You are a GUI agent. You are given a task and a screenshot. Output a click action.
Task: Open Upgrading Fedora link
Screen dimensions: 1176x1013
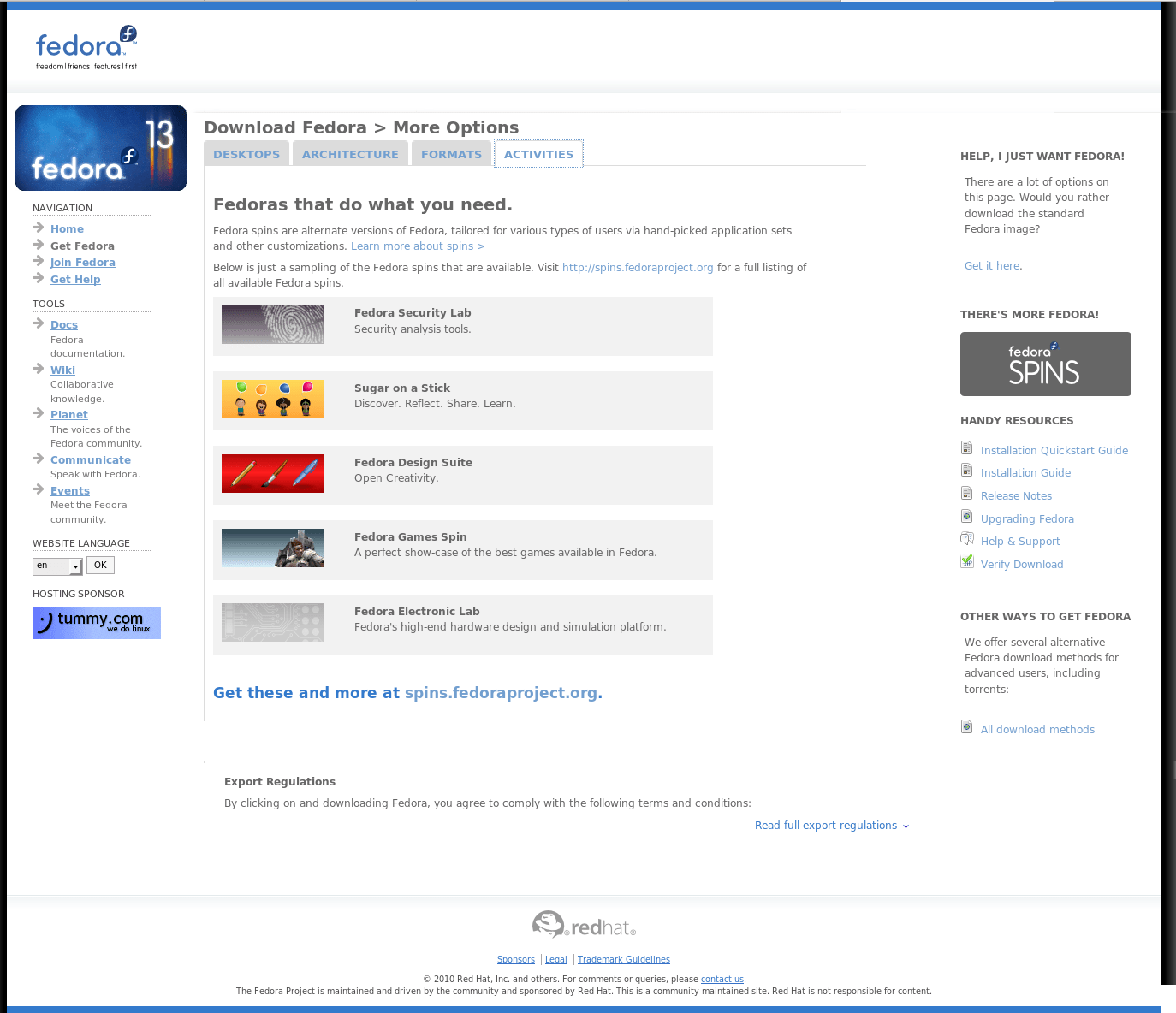click(1027, 519)
